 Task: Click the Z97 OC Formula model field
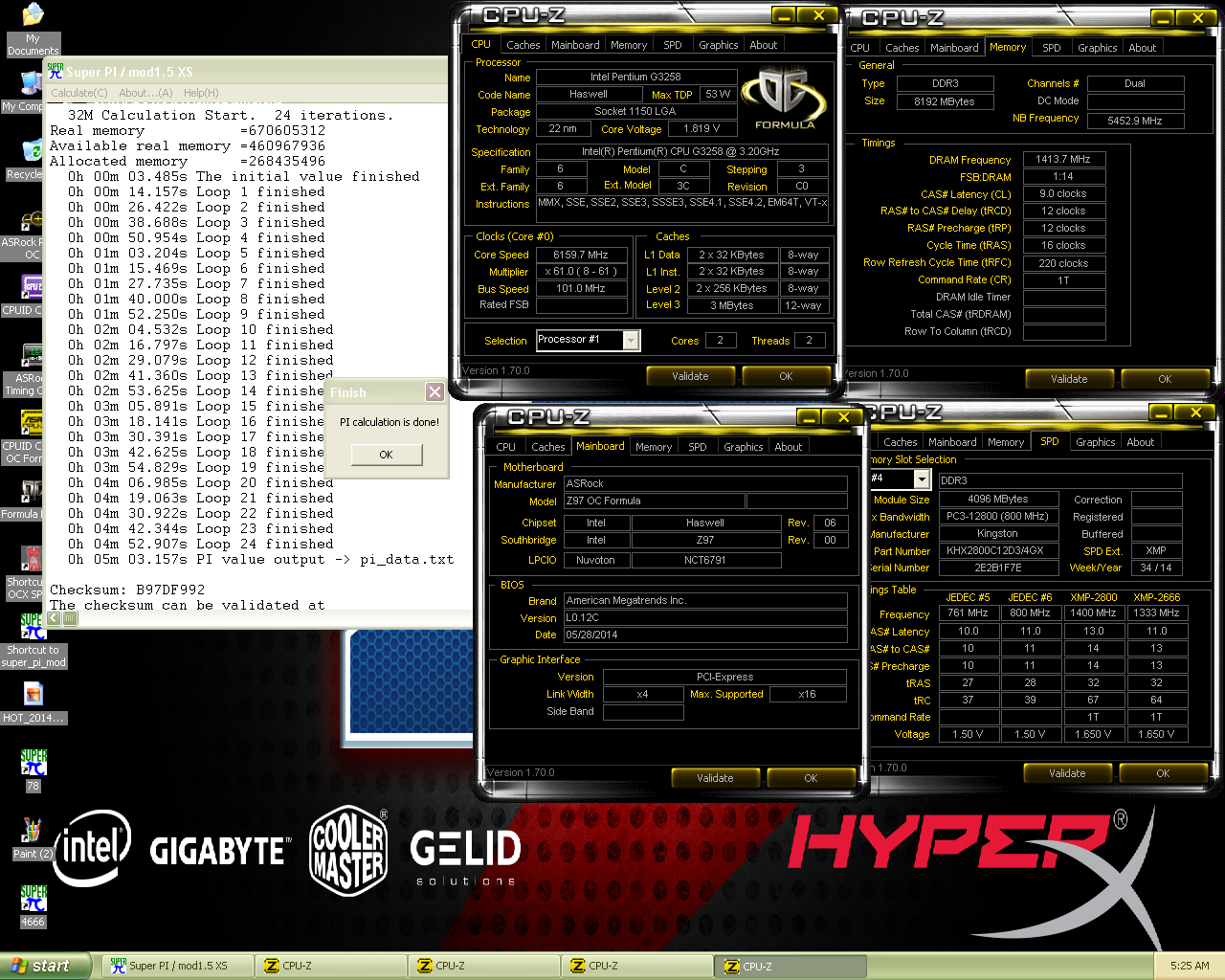click(653, 501)
